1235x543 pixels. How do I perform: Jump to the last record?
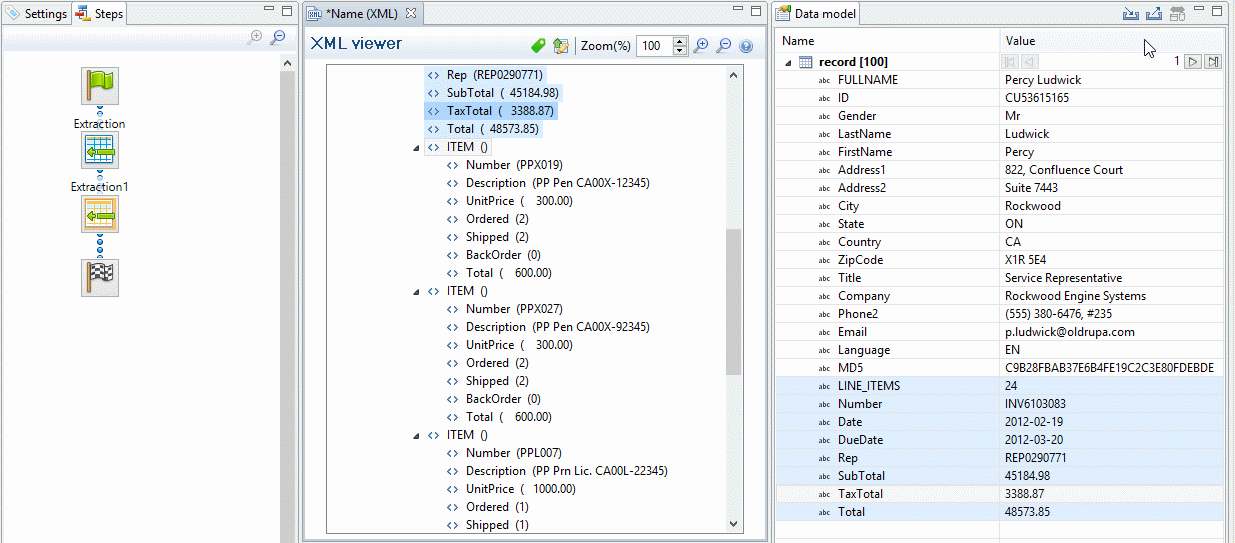click(1212, 62)
